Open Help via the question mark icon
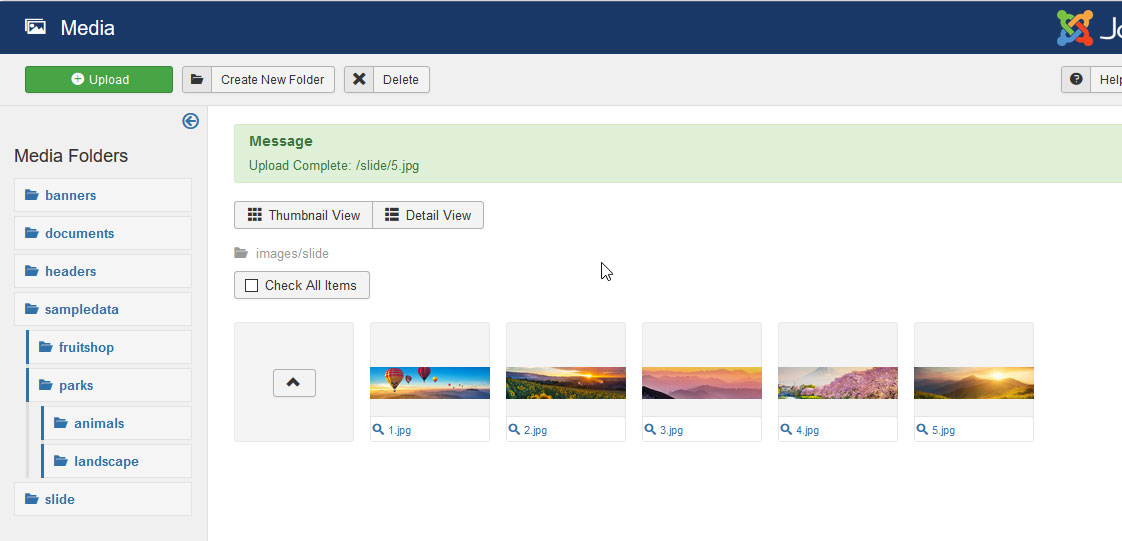The width and height of the screenshot is (1122, 541). tap(1076, 80)
